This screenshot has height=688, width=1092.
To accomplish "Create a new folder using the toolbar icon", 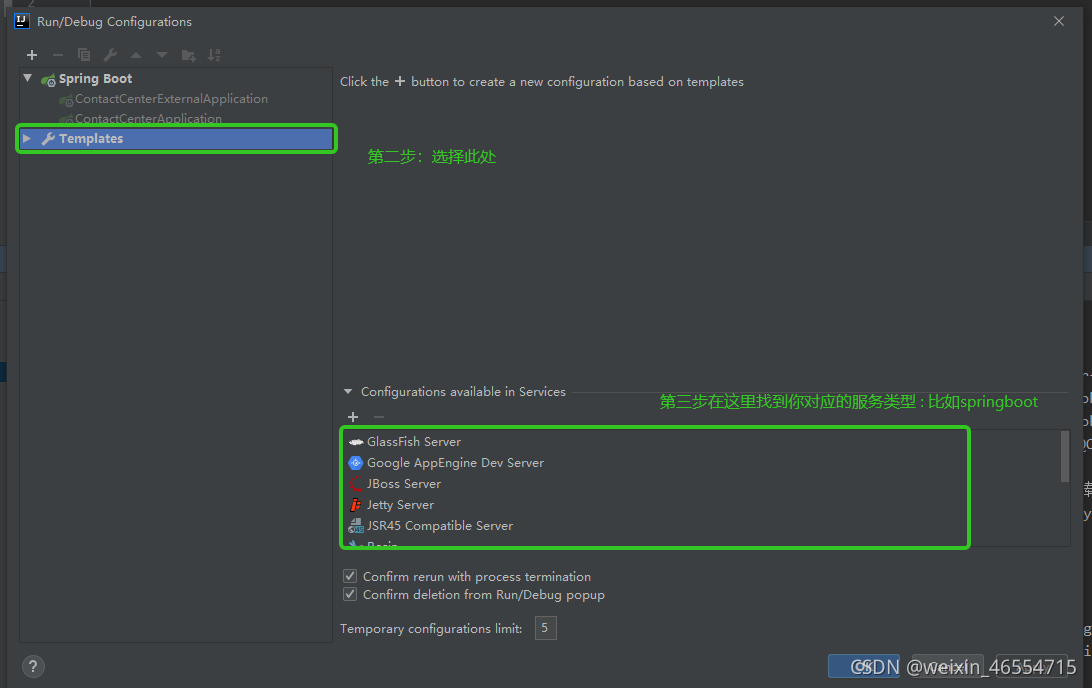I will [x=188, y=55].
